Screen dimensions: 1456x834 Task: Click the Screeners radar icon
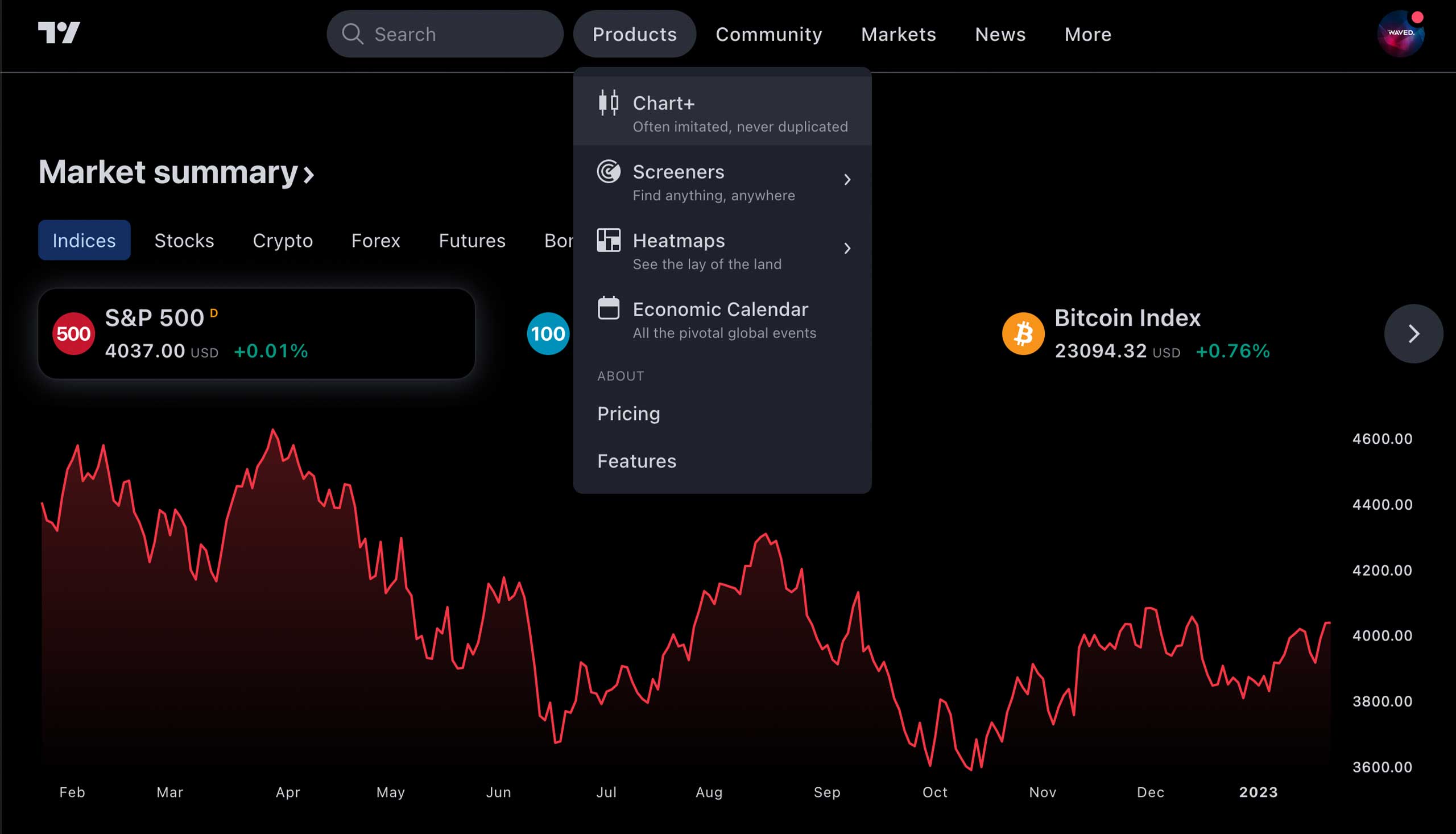pos(608,171)
